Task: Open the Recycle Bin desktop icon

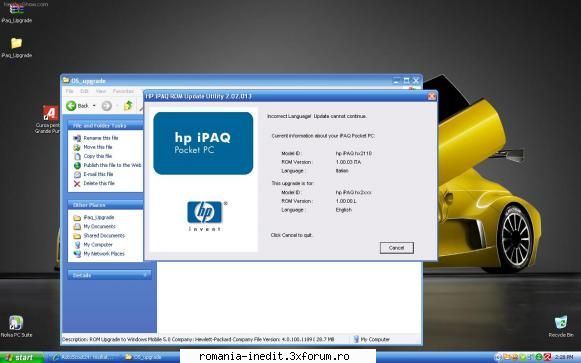Action: pos(561,326)
